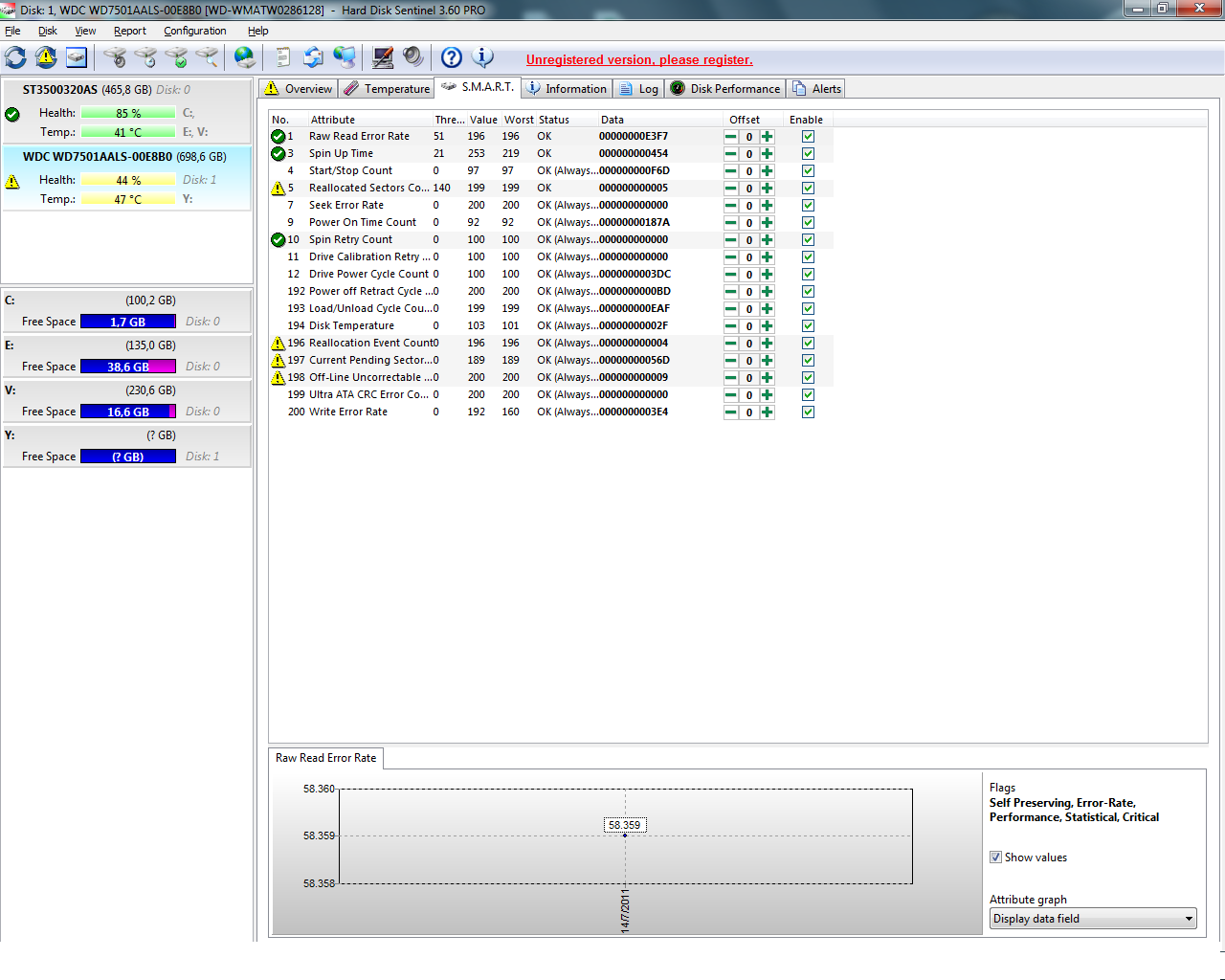1225x980 pixels.
Task: Decrease the offset for Raw Read Error Rate
Action: (731, 137)
